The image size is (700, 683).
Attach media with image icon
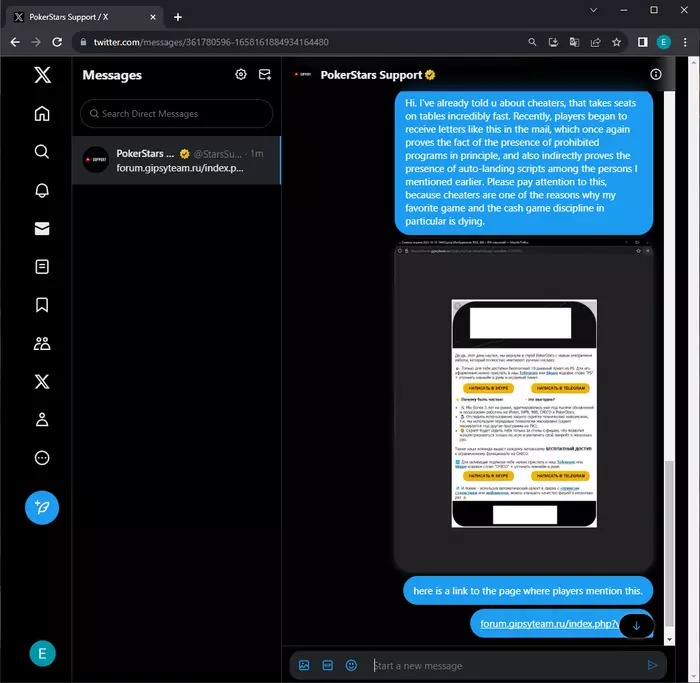click(x=304, y=666)
